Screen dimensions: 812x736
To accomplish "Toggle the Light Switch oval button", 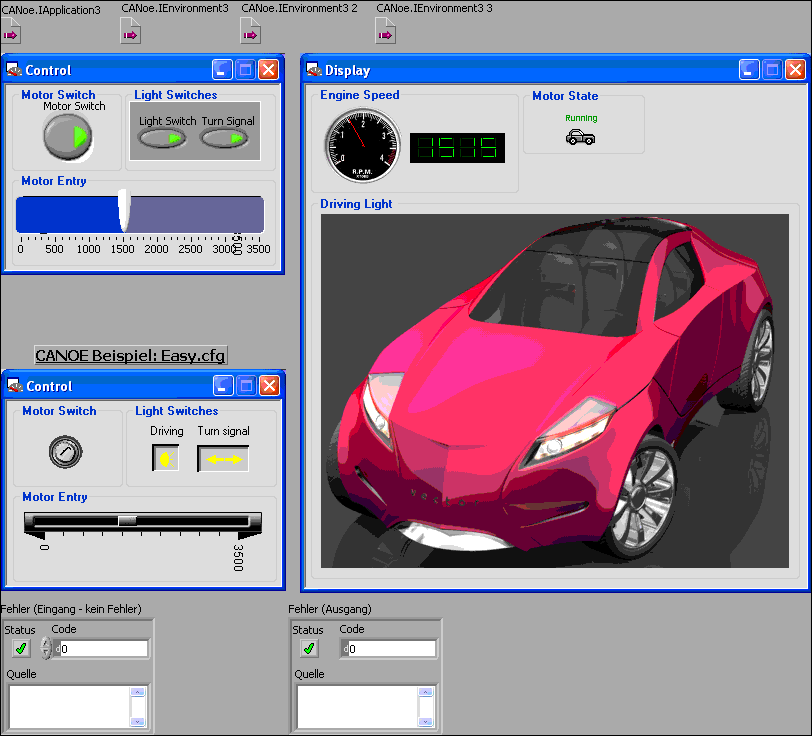I will point(162,139).
